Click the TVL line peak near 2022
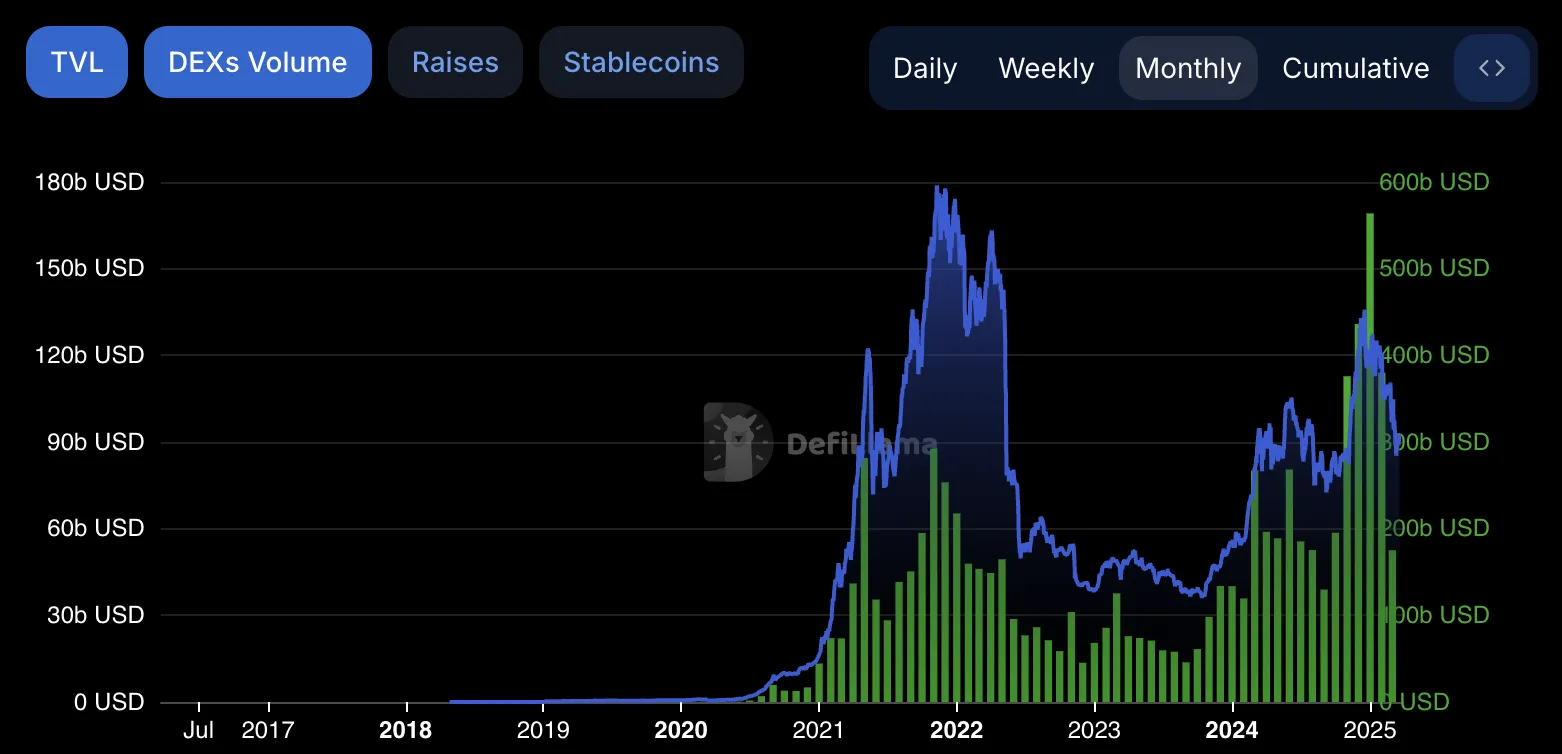 (x=937, y=188)
